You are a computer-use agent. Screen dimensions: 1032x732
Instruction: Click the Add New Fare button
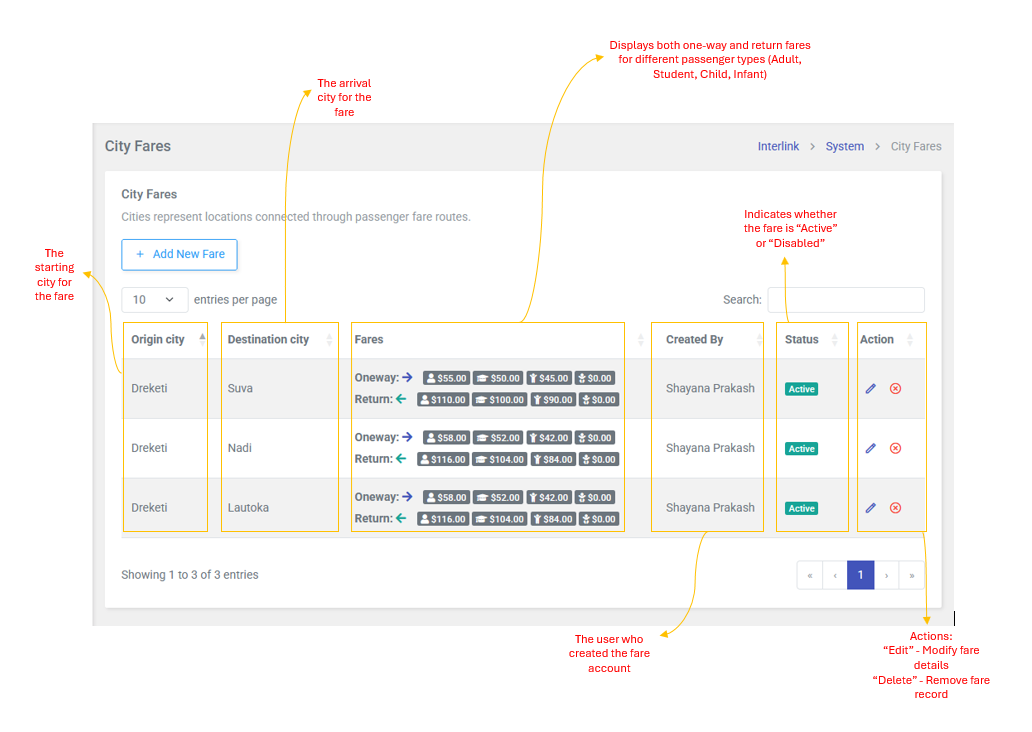click(179, 254)
